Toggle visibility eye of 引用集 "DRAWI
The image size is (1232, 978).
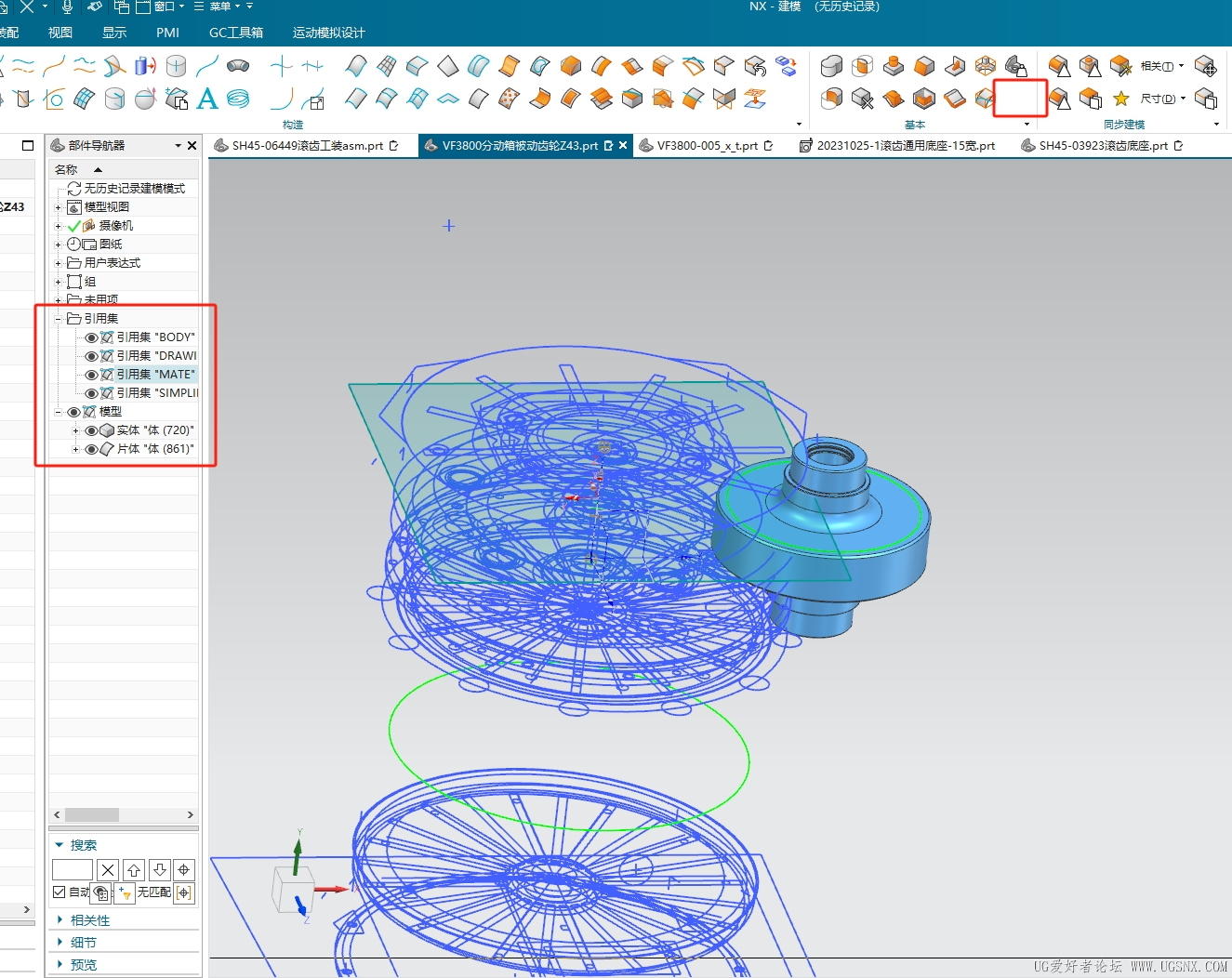pos(91,356)
